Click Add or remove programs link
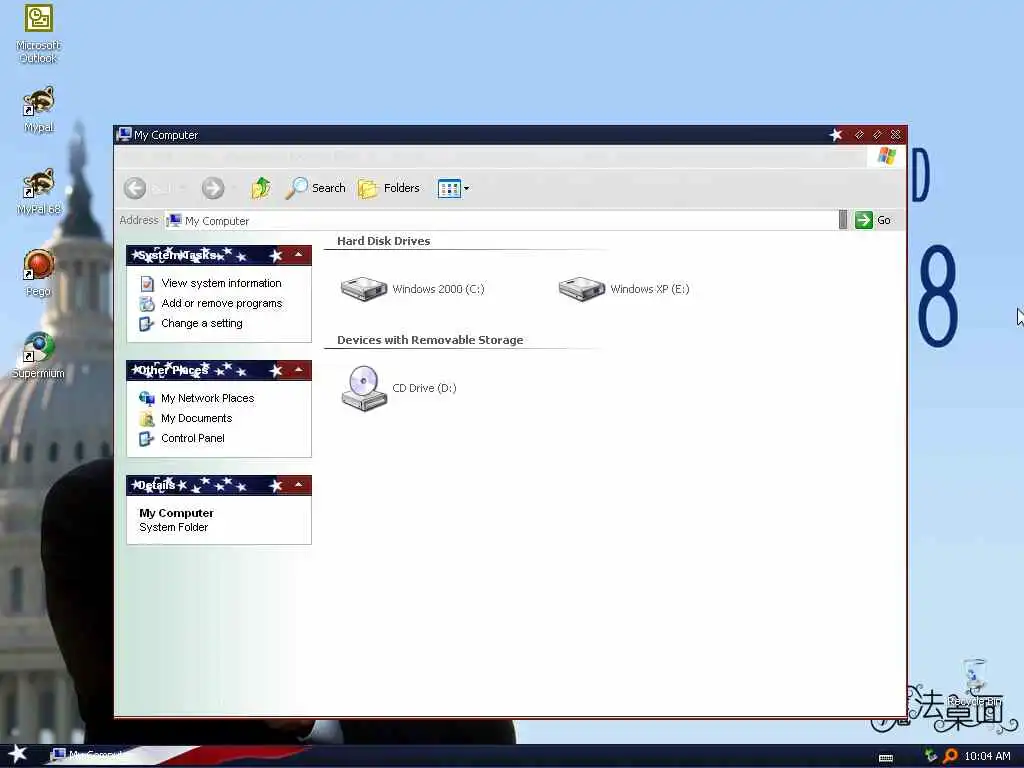Screen dimensions: 1024x768 coord(221,303)
